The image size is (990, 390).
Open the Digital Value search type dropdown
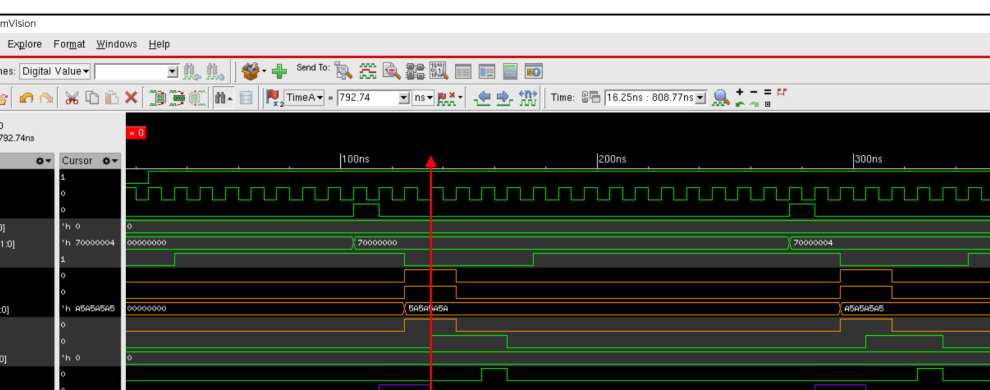56,71
